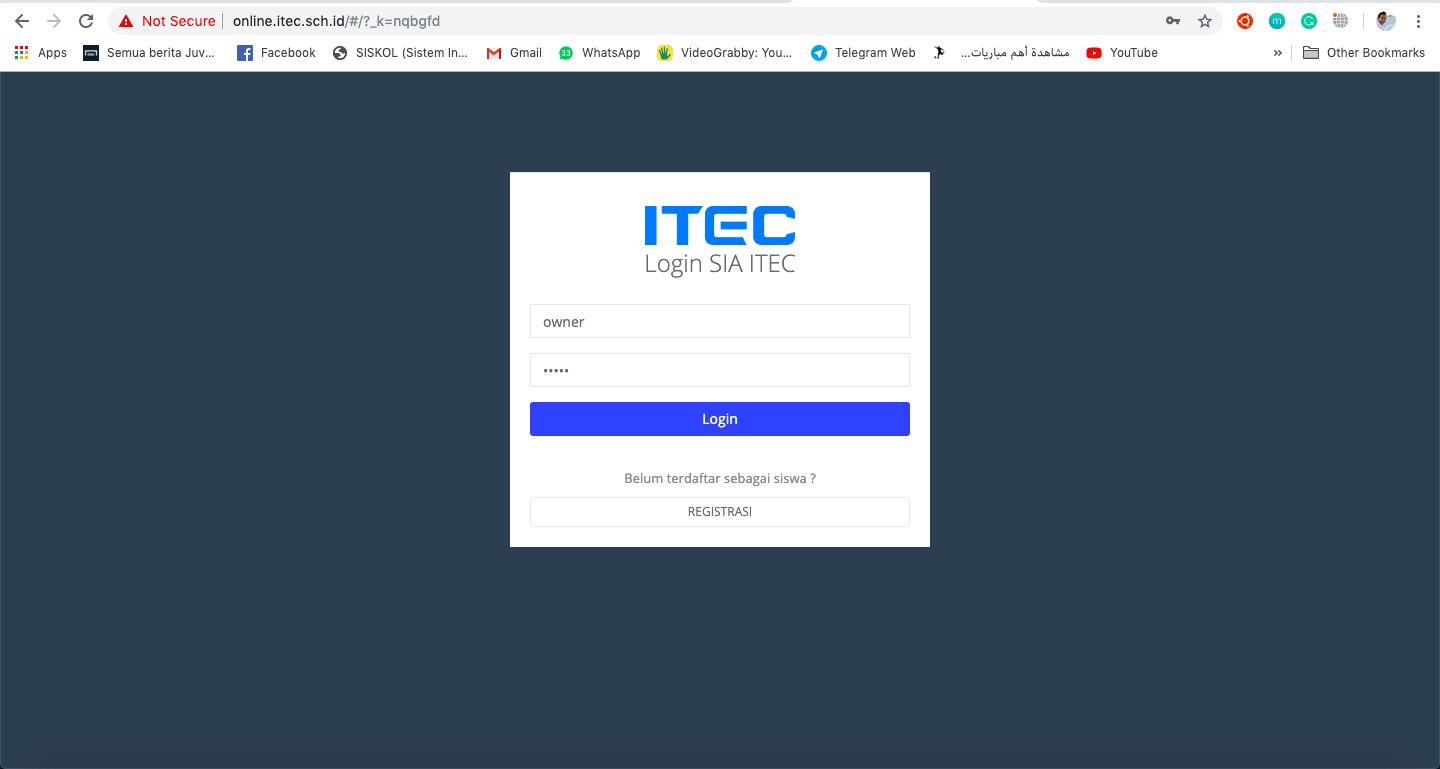Click the globe extension icon
This screenshot has width=1440, height=769.
(x=1341, y=21)
